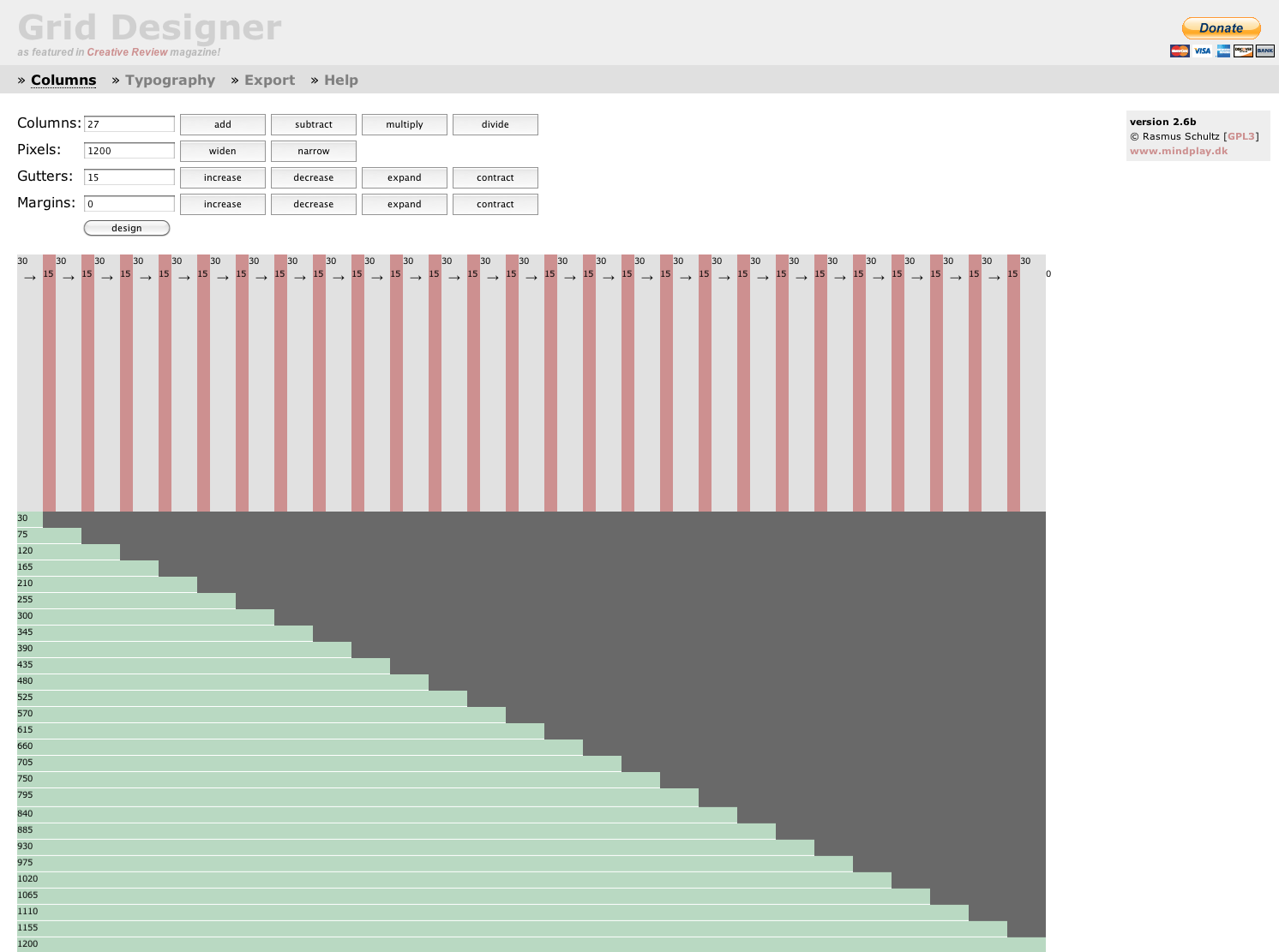Click the Visa payment icon
Viewport: 1285px width, 952px height.
click(x=1202, y=51)
